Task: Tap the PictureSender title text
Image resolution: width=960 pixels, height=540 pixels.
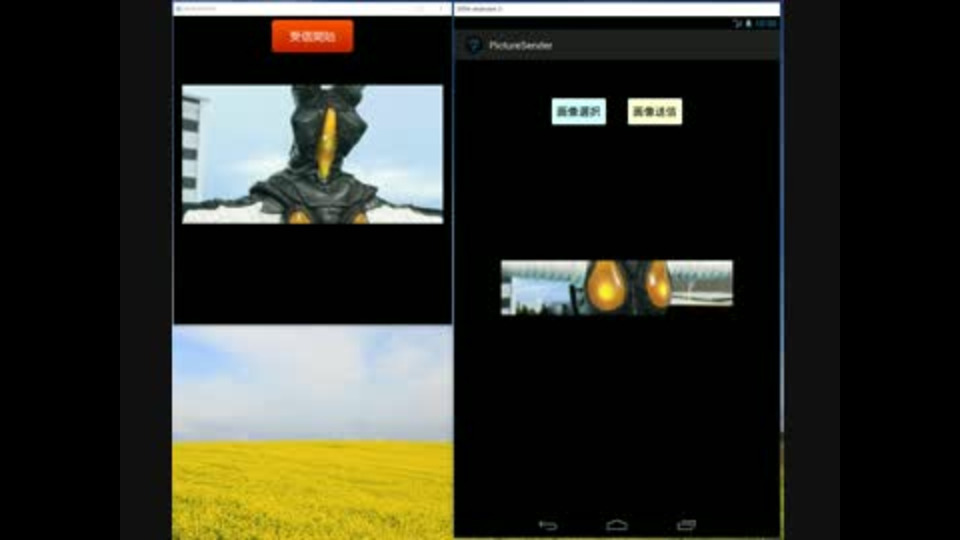Action: click(520, 45)
